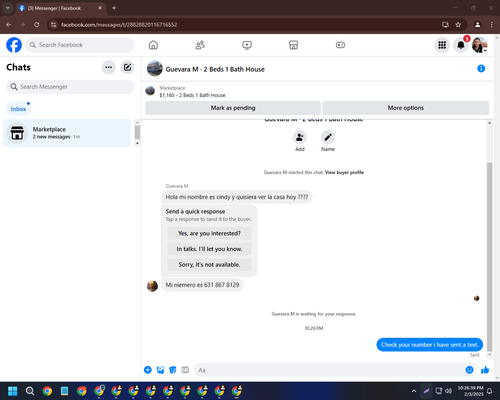Click the Marketplace listing thumbnail under header
Screen dimensions: 500x400
(x=150, y=91)
